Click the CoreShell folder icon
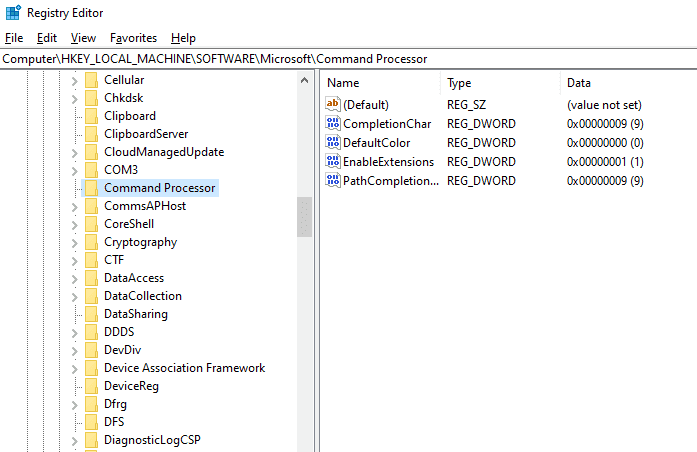The height and width of the screenshot is (452, 697). tap(91, 224)
